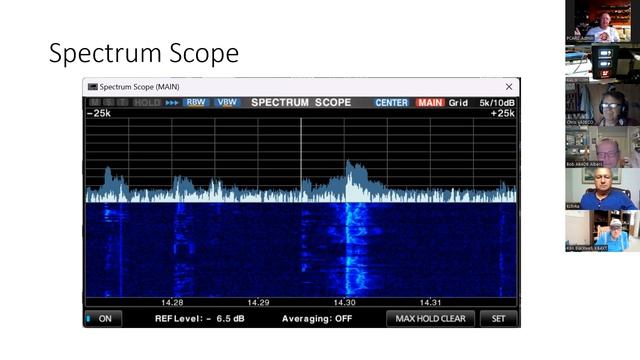This screenshot has width=640, height=360.
Task: Click the +25k span label
Action: 502,113
